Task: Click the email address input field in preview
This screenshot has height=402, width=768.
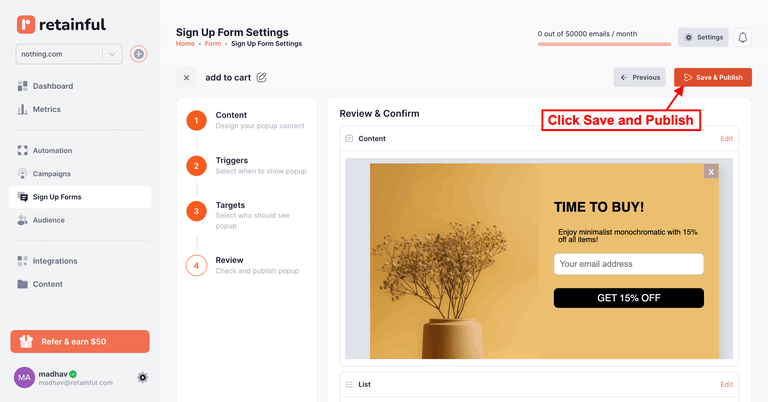Action: pyautogui.click(x=628, y=264)
